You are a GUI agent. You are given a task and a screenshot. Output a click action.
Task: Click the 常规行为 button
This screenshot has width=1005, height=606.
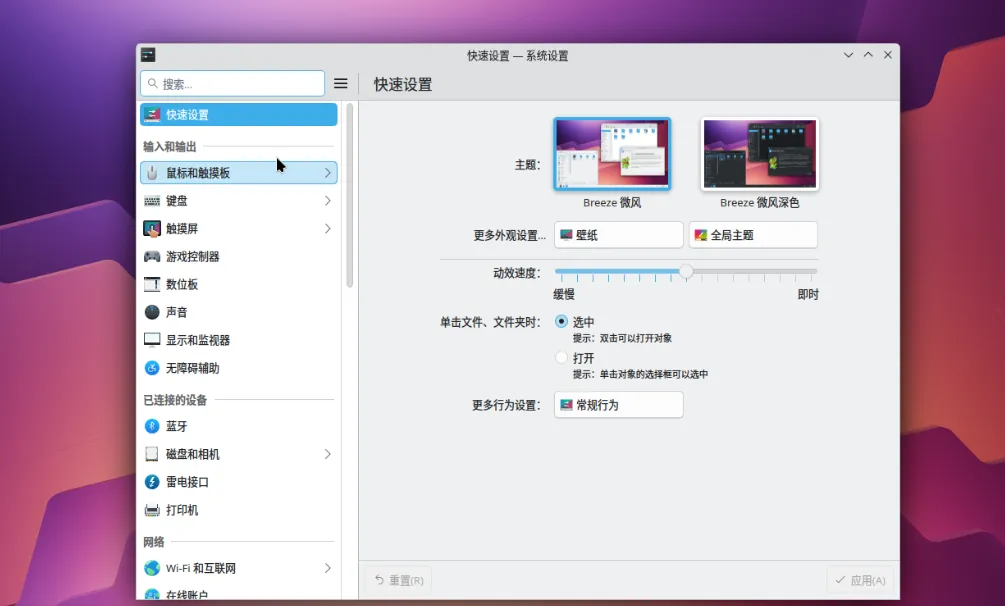pos(618,405)
